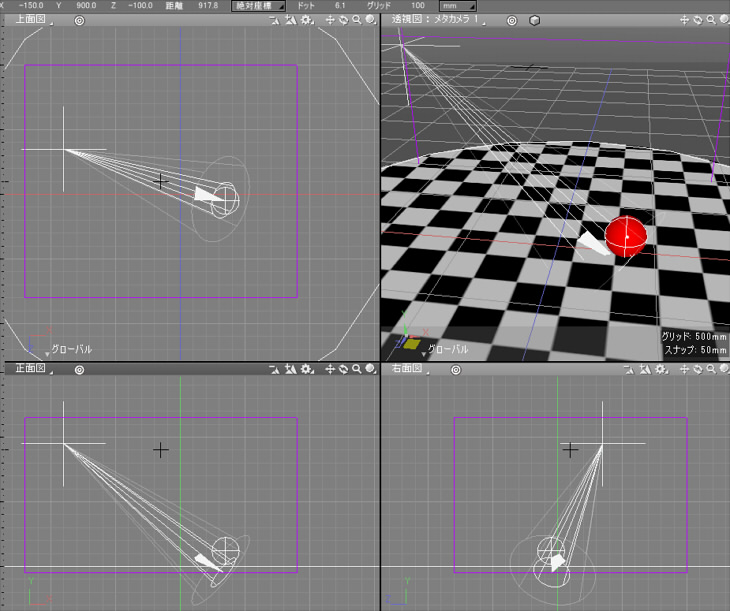This screenshot has width=730, height=611.
Task: Open the 絶対座標 coordinate mode dropdown
Action: click(x=258, y=6)
